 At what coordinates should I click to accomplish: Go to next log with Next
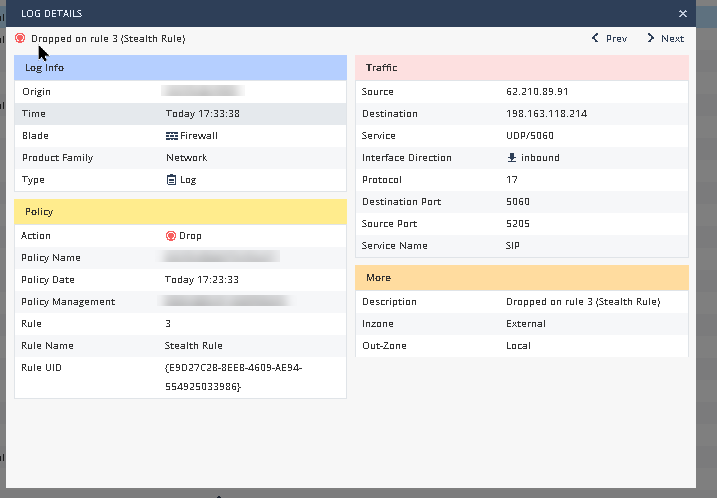pos(665,39)
